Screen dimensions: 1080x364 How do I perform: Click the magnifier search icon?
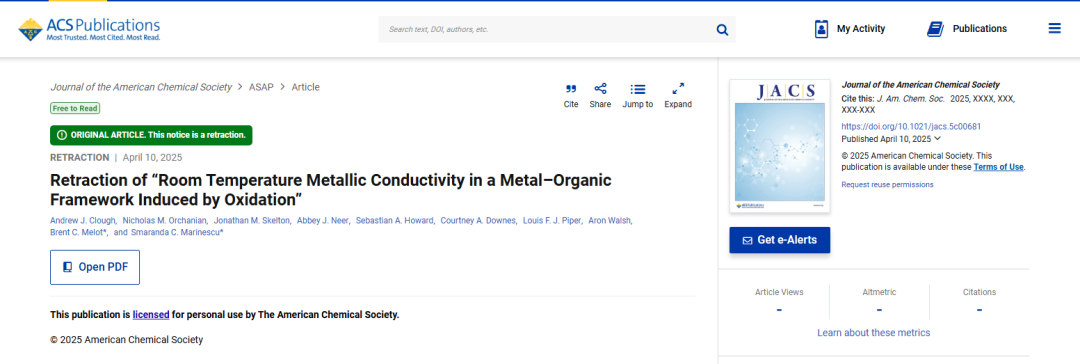pyautogui.click(x=722, y=30)
